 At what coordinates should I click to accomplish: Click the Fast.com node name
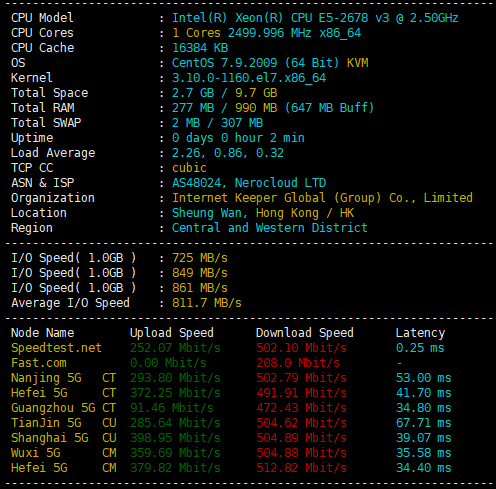[39, 363]
